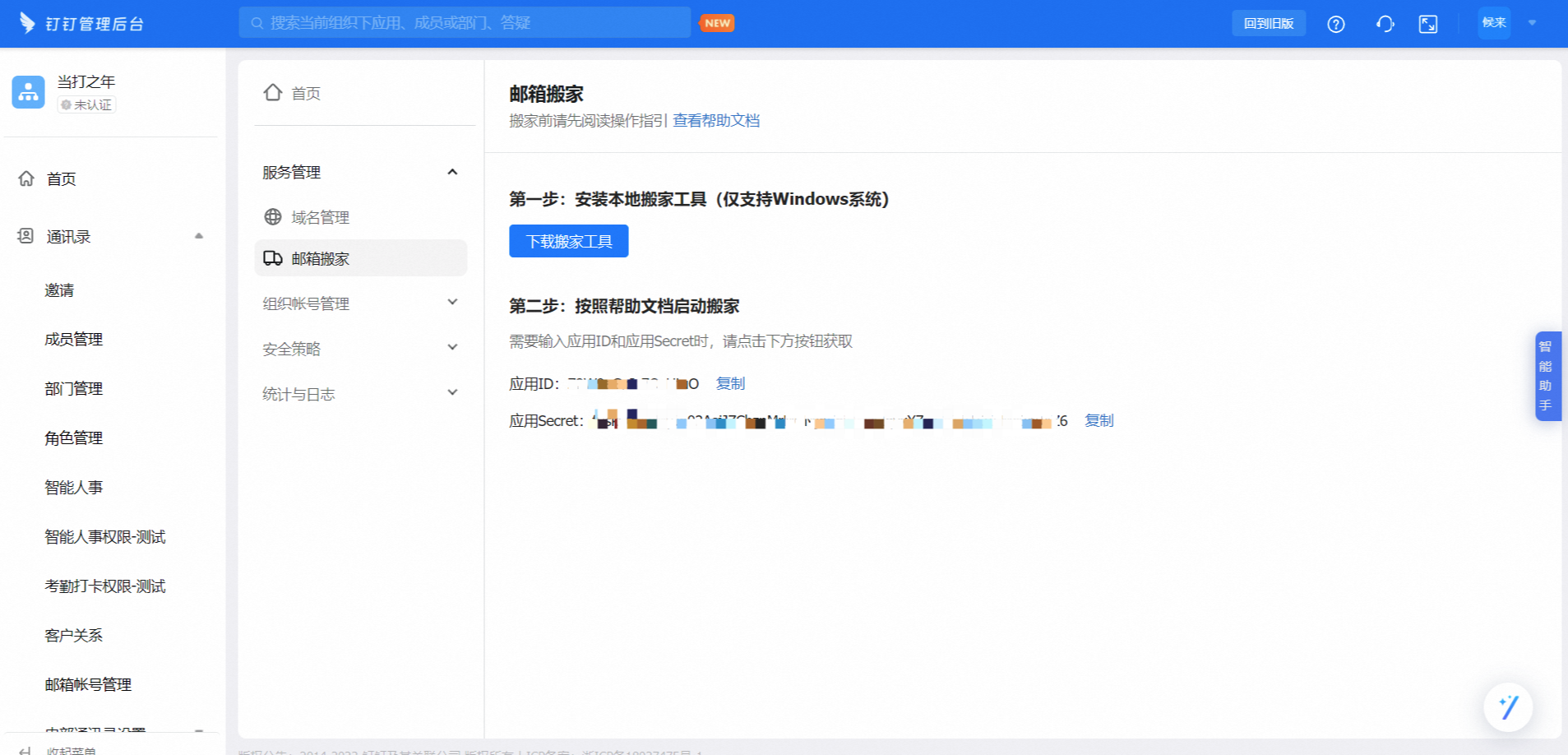Click the organization avatar icon
Viewport: 1568px width, 755px height.
[x=29, y=92]
